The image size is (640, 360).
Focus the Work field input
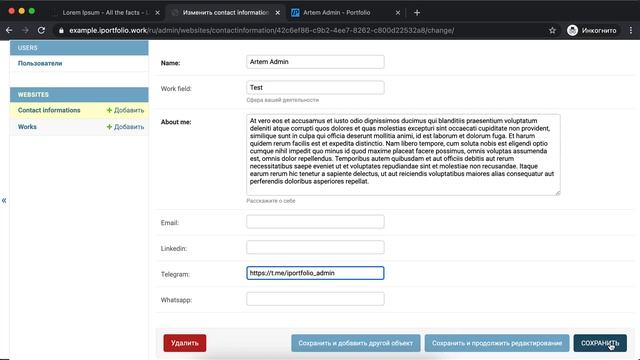tap(315, 87)
